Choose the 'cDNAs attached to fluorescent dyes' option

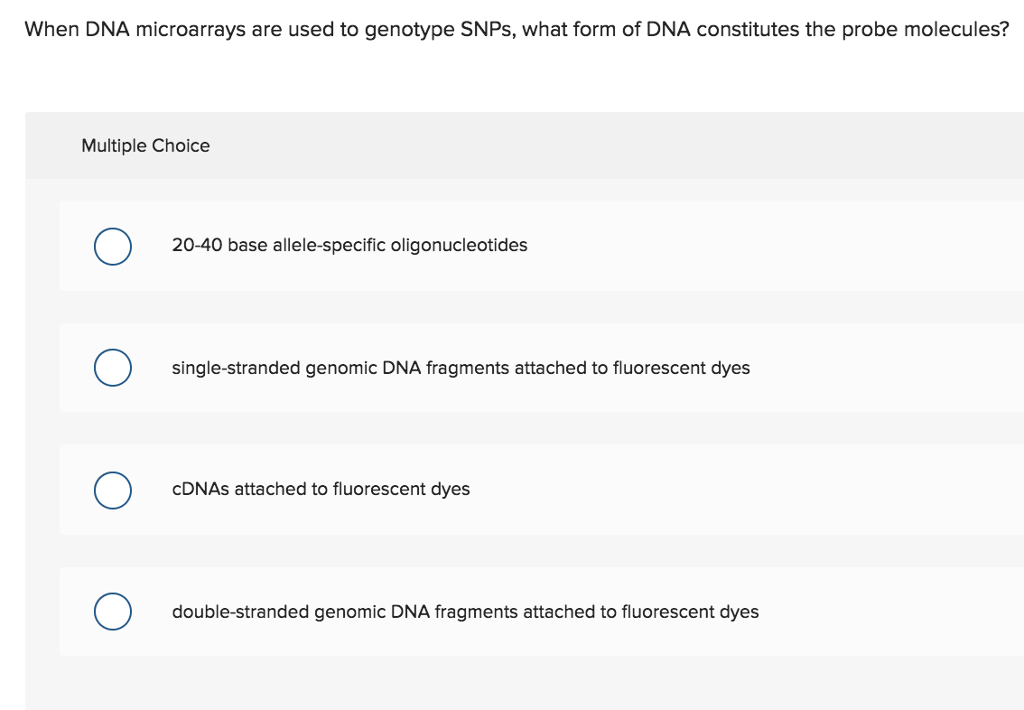coord(321,490)
